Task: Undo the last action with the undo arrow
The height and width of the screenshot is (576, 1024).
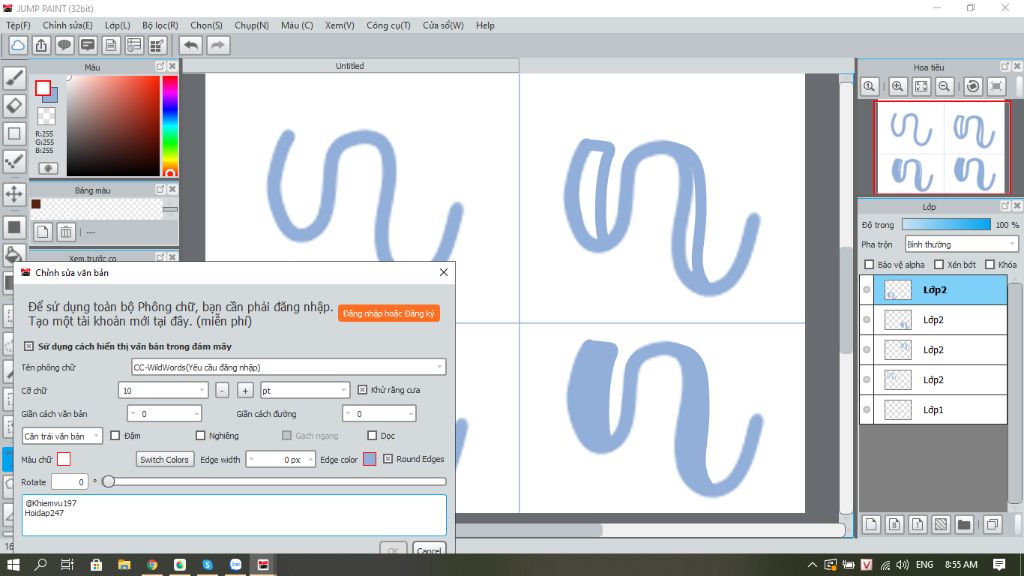Action: tap(191, 45)
